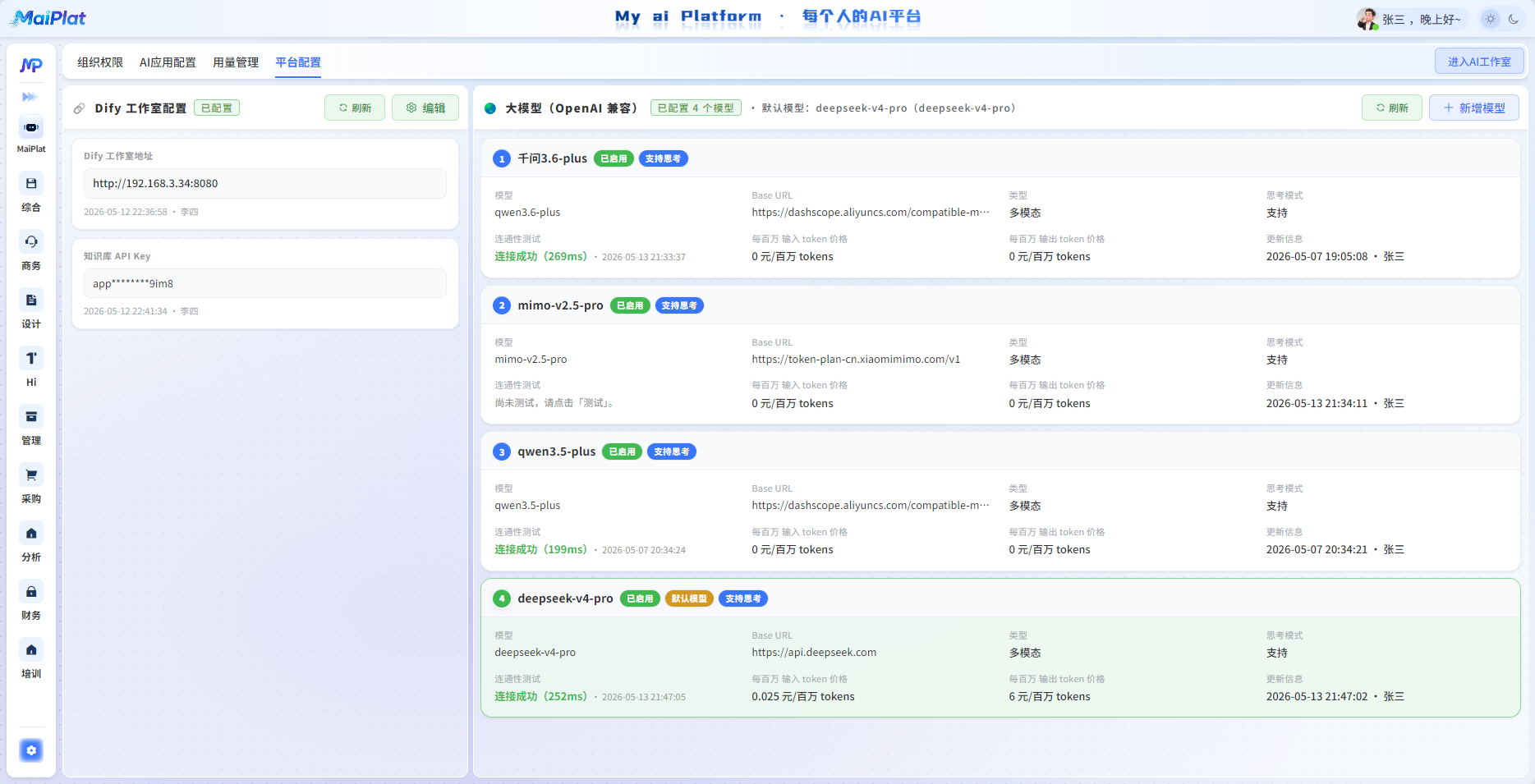Click 编辑 in Dify config panel
1535x784 pixels.
click(x=425, y=108)
